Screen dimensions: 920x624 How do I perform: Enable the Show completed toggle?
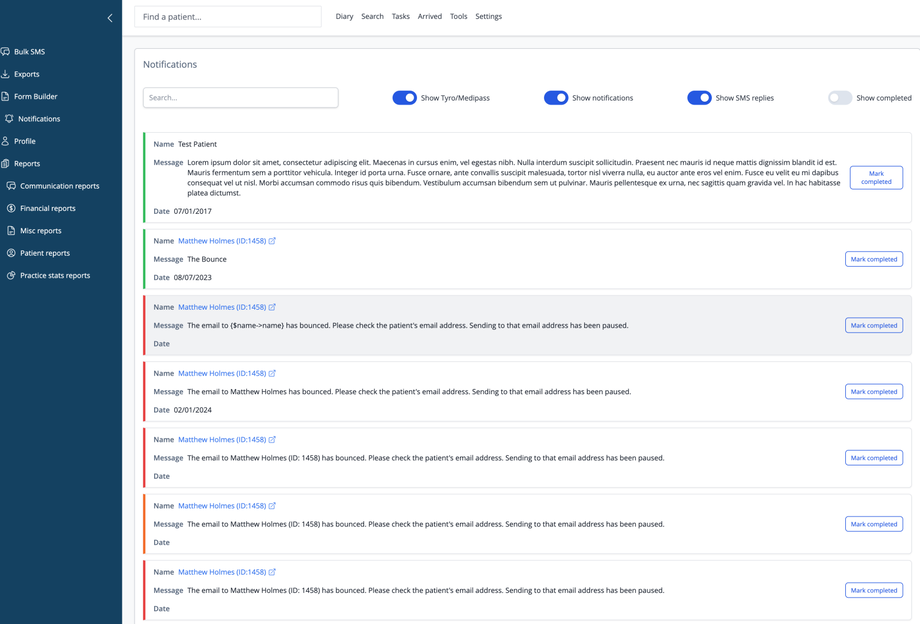coord(840,98)
